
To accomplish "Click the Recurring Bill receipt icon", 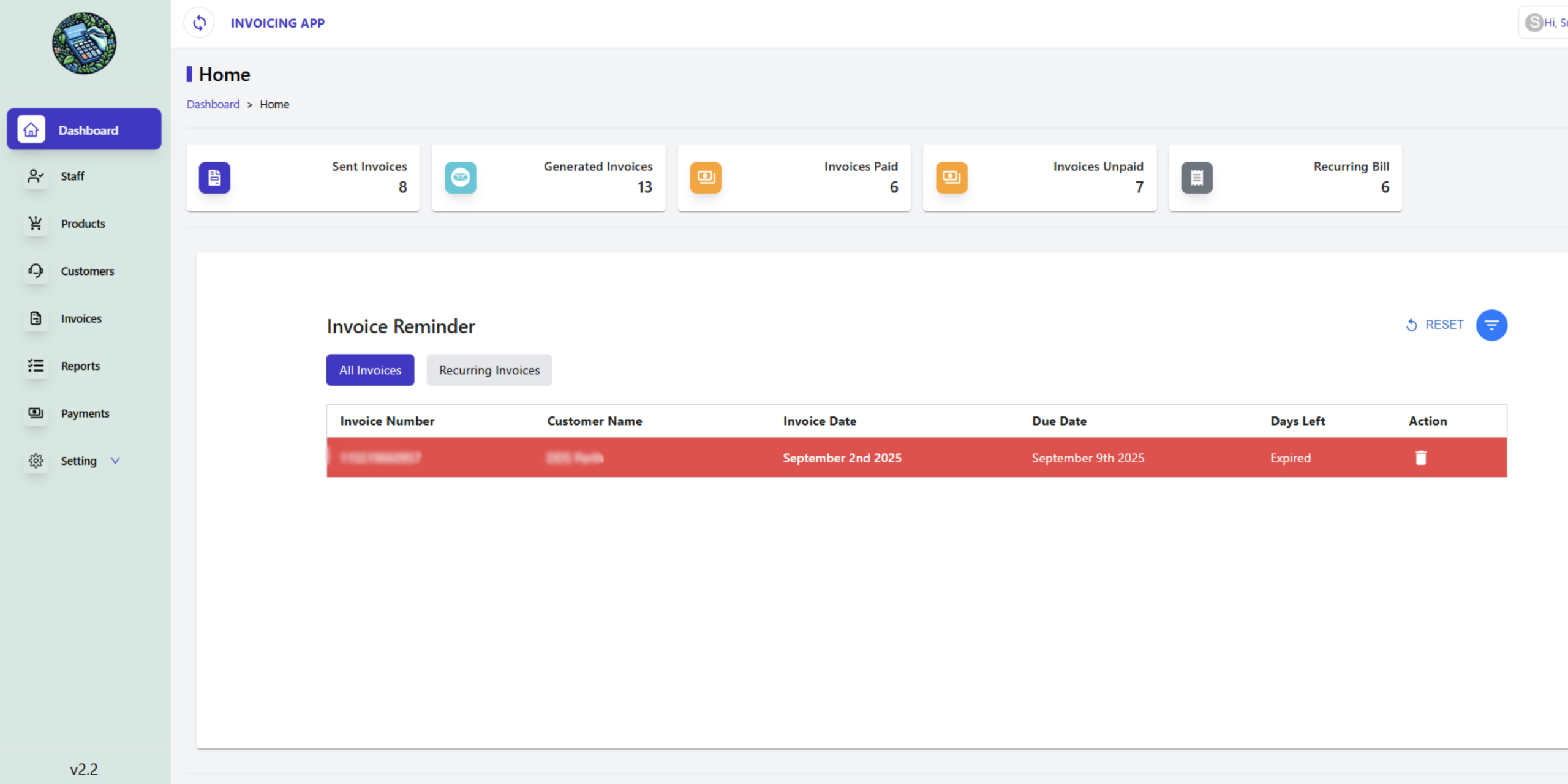I will click(1196, 178).
